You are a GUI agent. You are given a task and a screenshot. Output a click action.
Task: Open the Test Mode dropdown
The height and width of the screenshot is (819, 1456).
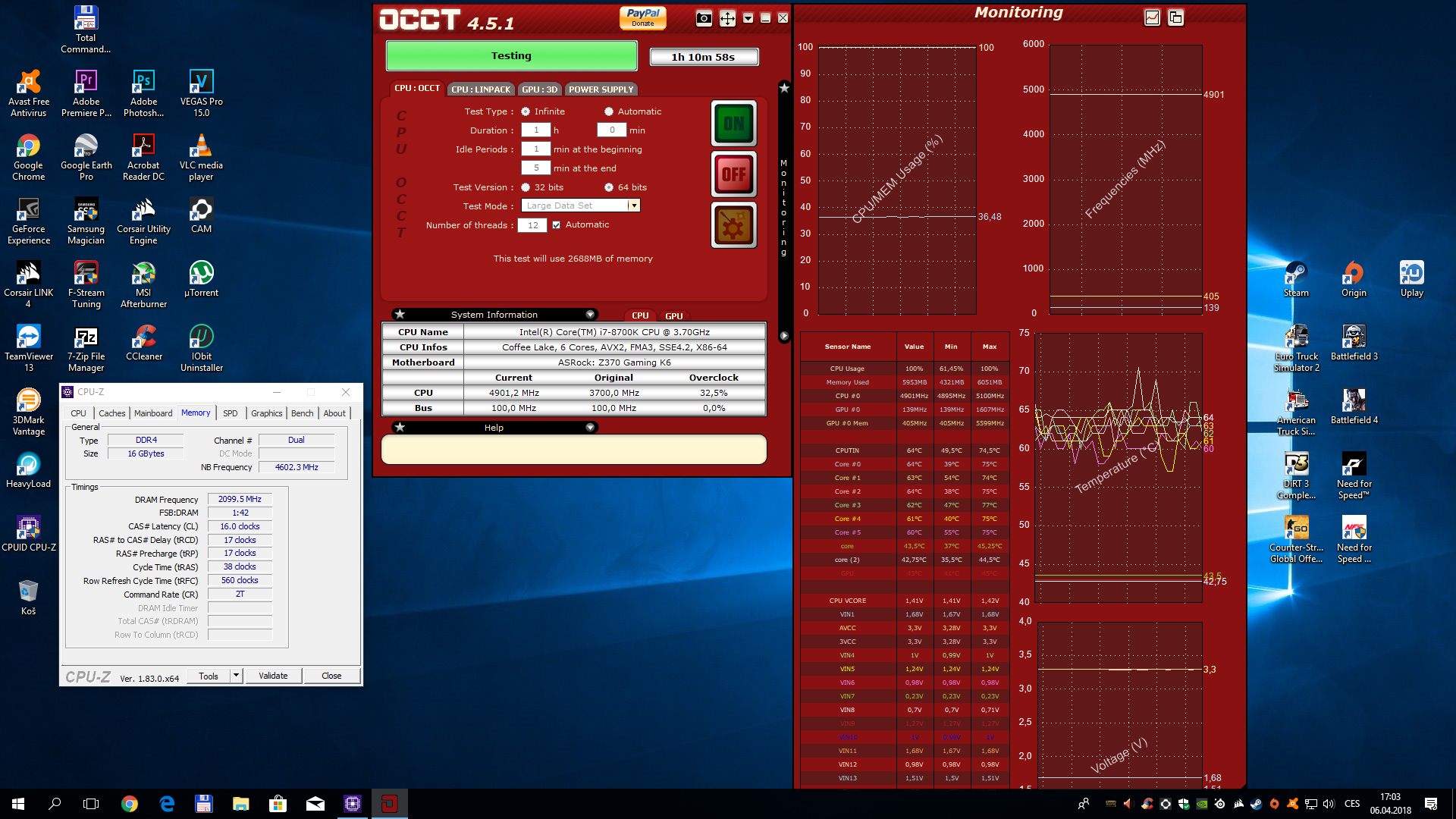pos(634,206)
